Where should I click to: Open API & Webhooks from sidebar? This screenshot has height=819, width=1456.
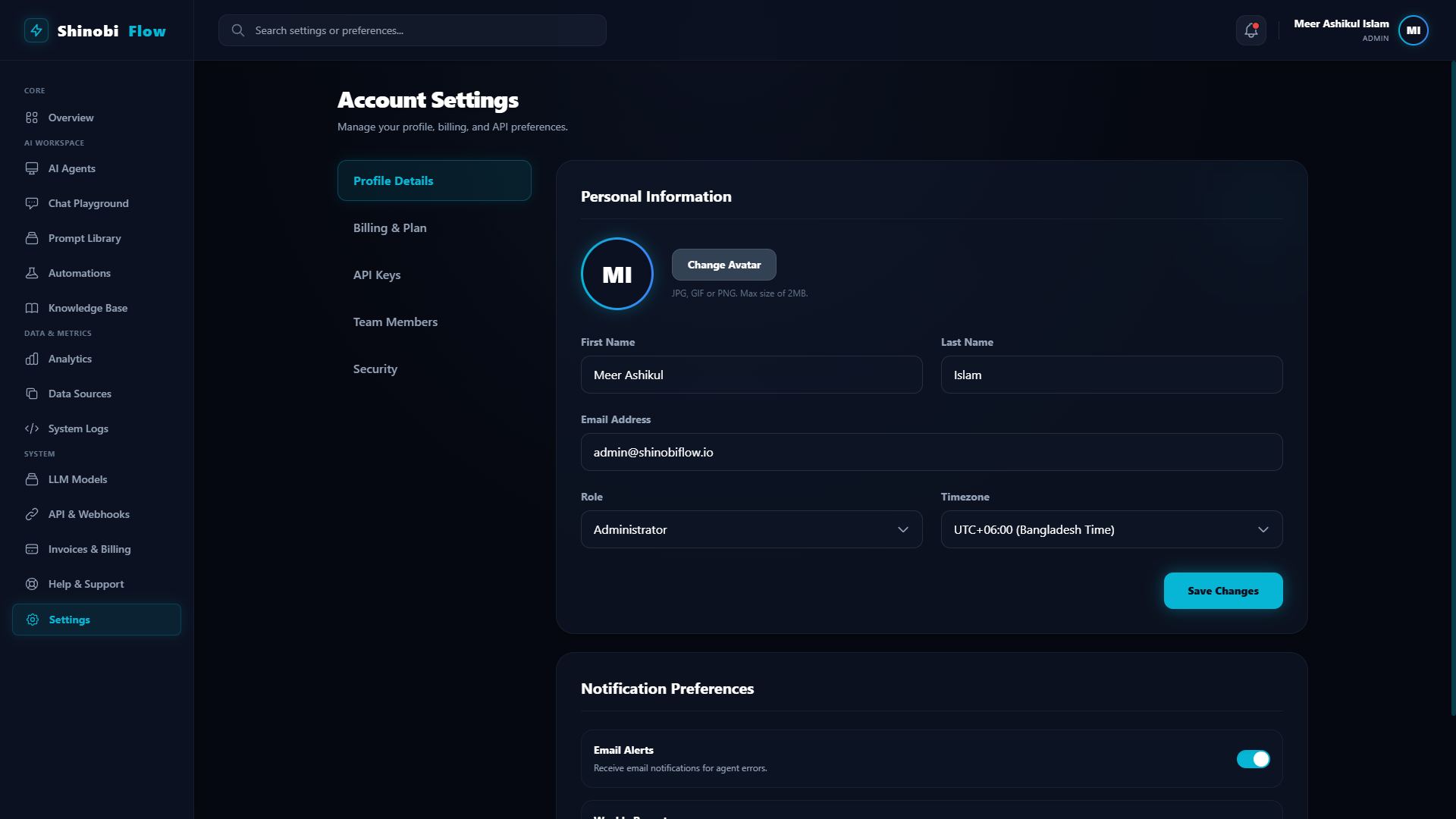click(x=96, y=514)
